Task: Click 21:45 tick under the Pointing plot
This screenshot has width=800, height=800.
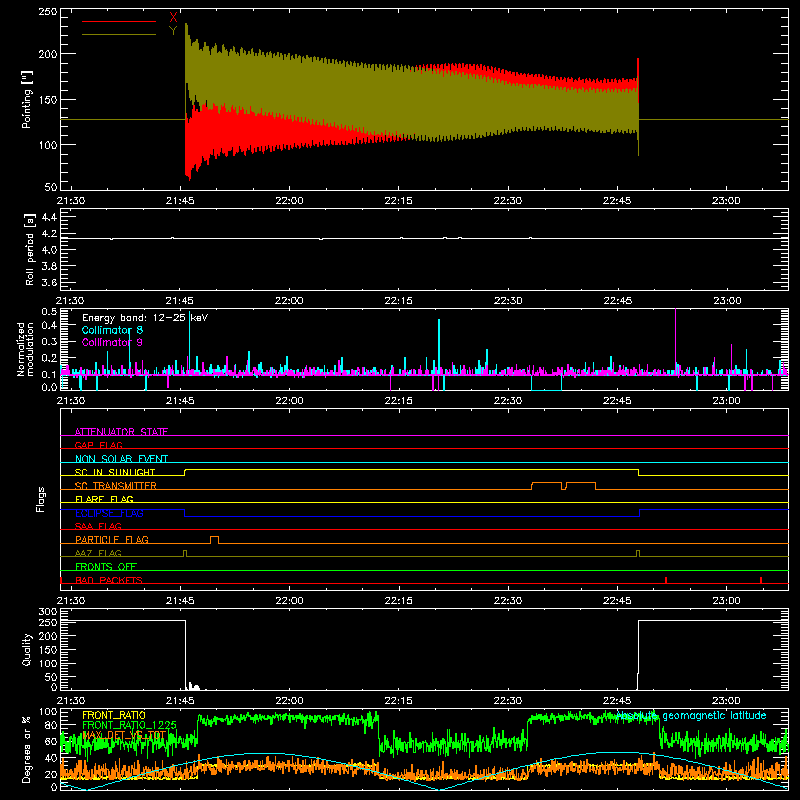Action: [x=180, y=201]
